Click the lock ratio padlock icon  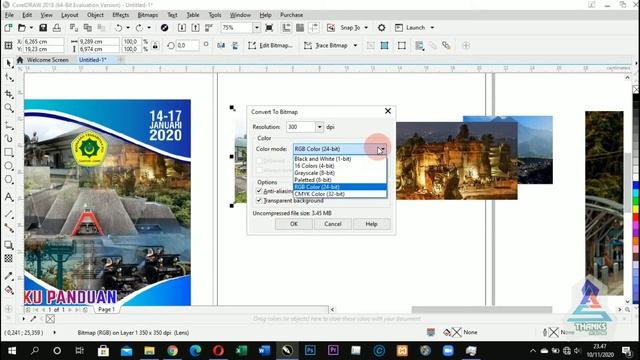(155, 45)
